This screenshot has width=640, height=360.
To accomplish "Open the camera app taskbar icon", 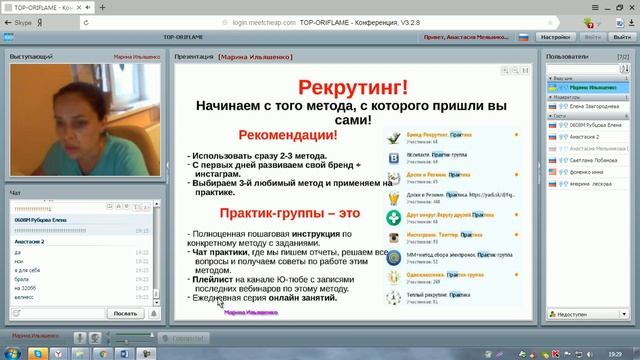I will (x=146, y=354).
